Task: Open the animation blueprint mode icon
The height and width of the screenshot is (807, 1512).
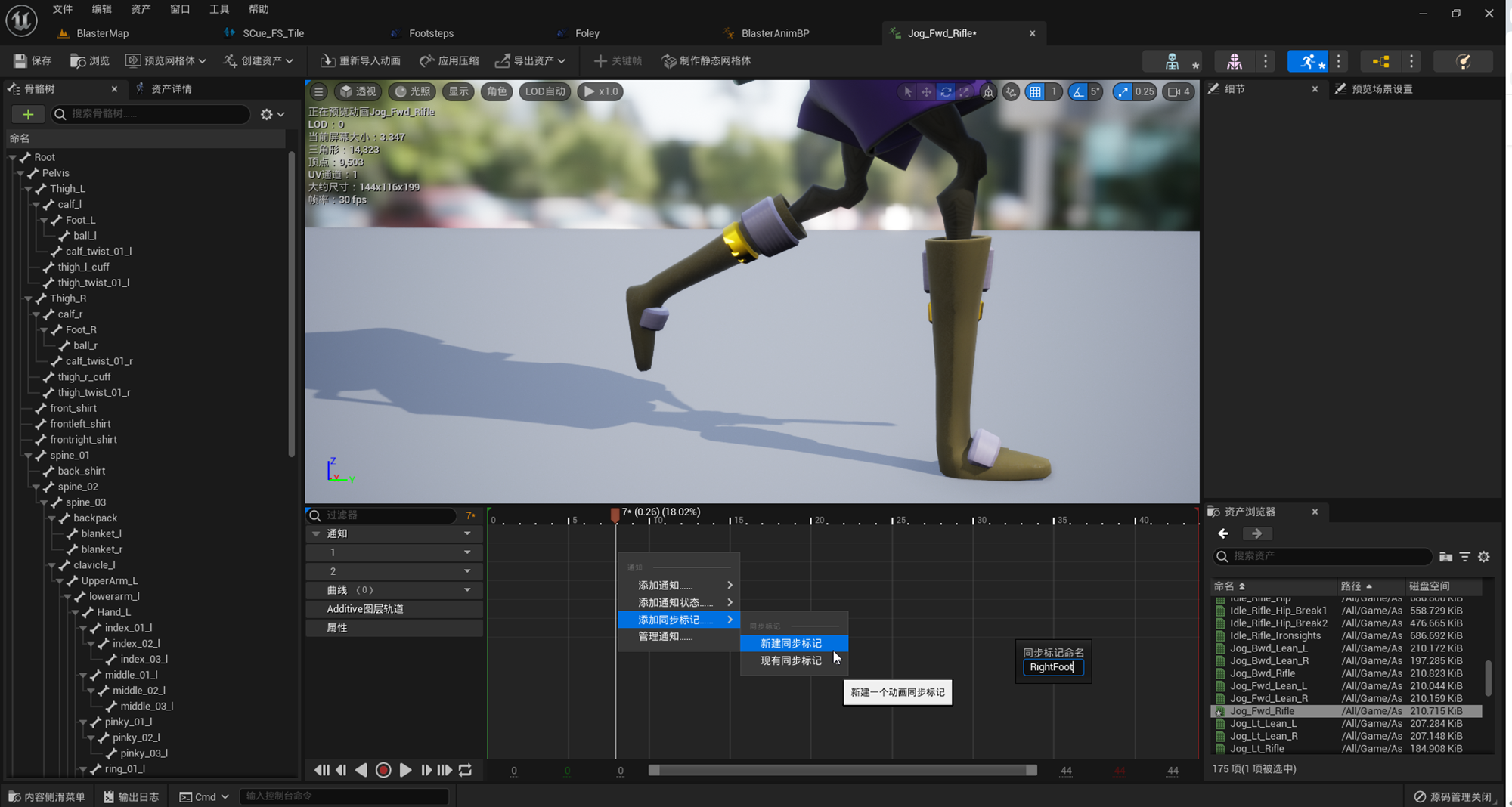Action: (x=1380, y=61)
